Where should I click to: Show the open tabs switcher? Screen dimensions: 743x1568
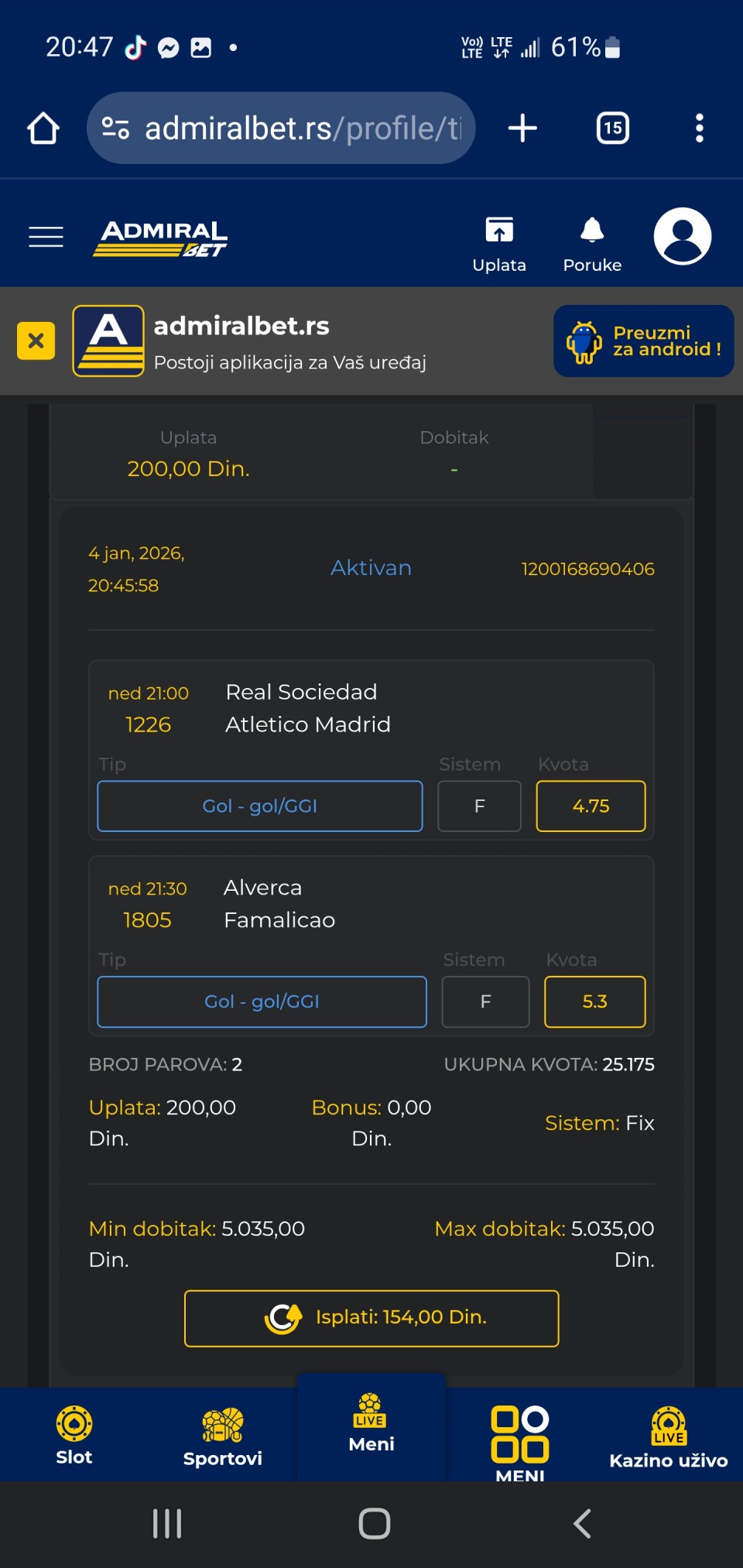point(612,128)
